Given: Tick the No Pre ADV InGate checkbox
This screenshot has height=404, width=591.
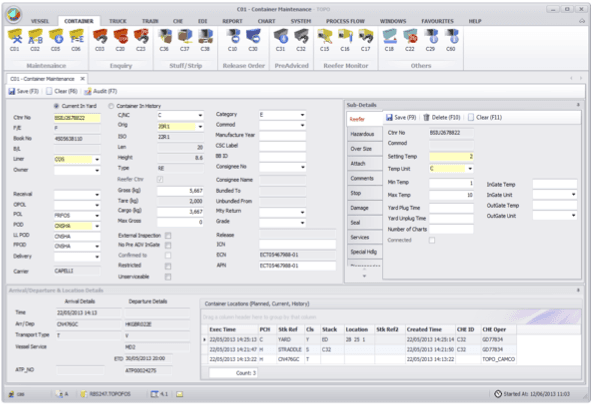Looking at the screenshot, I should [x=168, y=245].
